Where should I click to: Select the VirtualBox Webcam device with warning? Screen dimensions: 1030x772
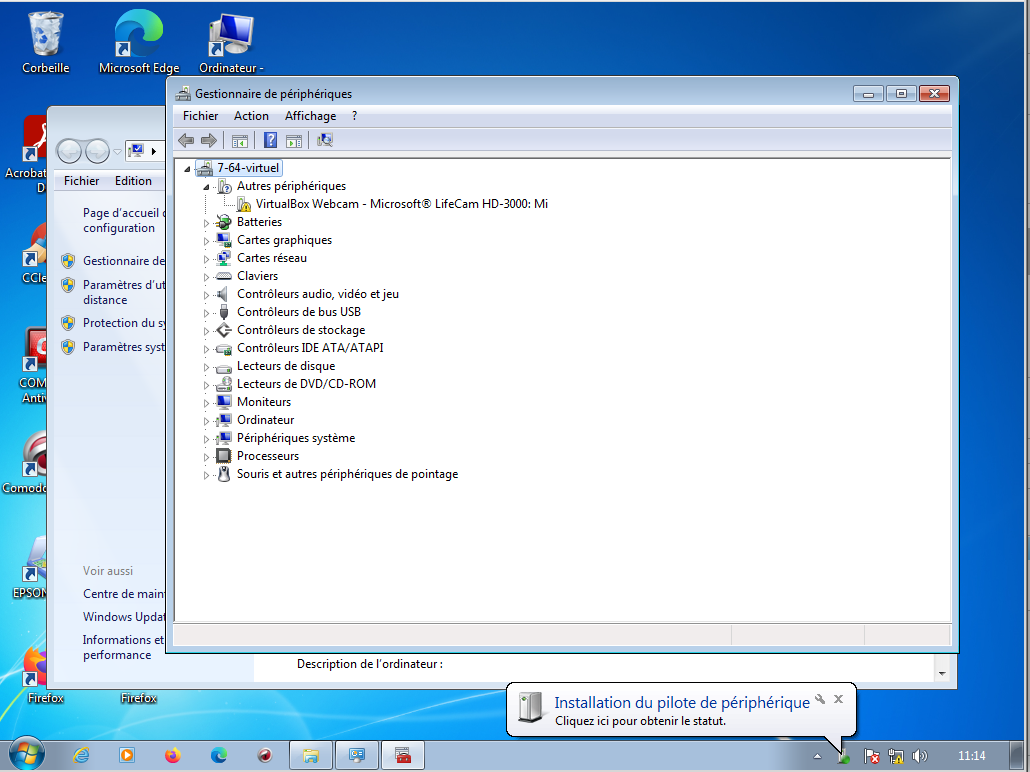[401, 204]
